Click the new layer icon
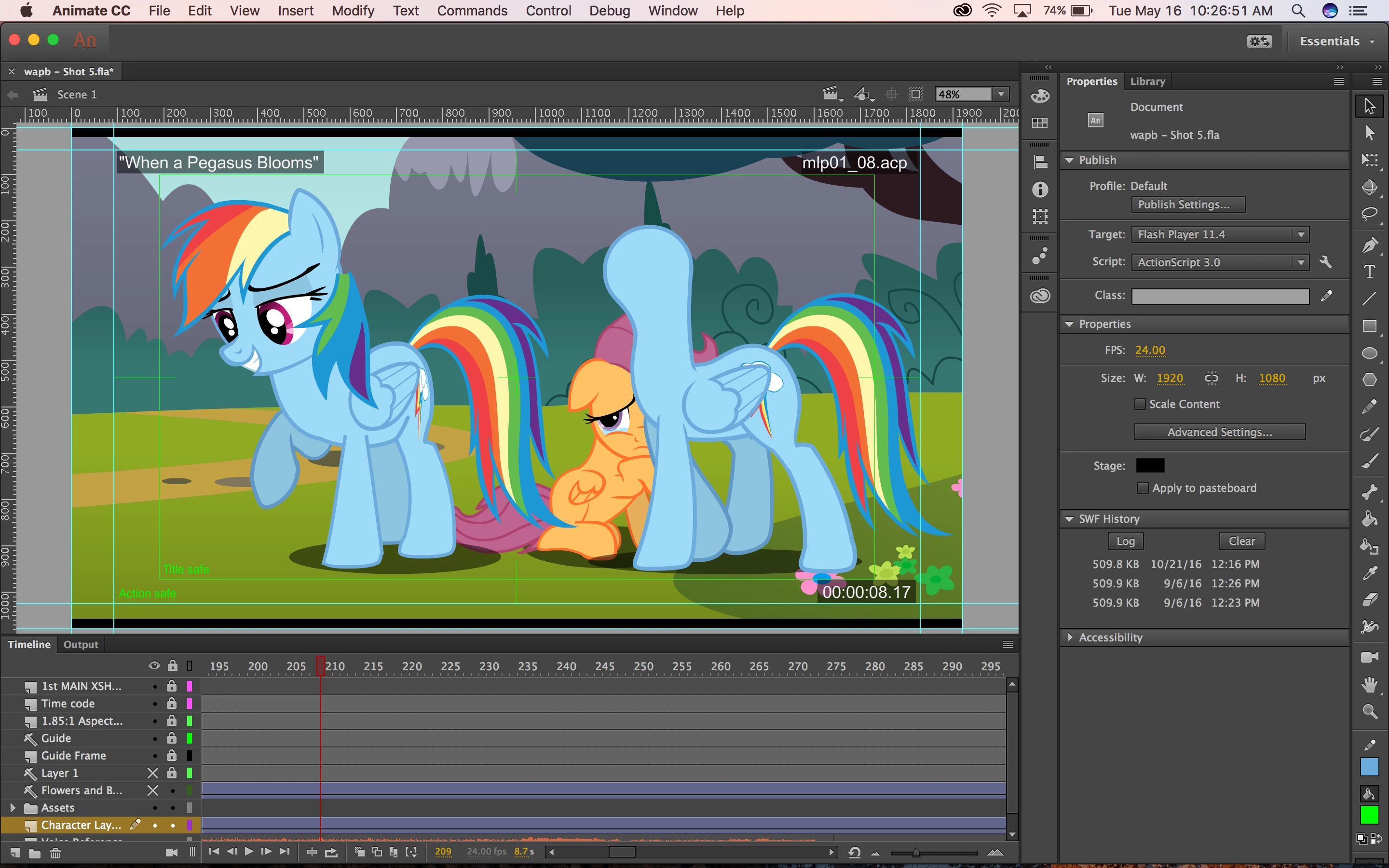This screenshot has height=868, width=1389. 15,853
